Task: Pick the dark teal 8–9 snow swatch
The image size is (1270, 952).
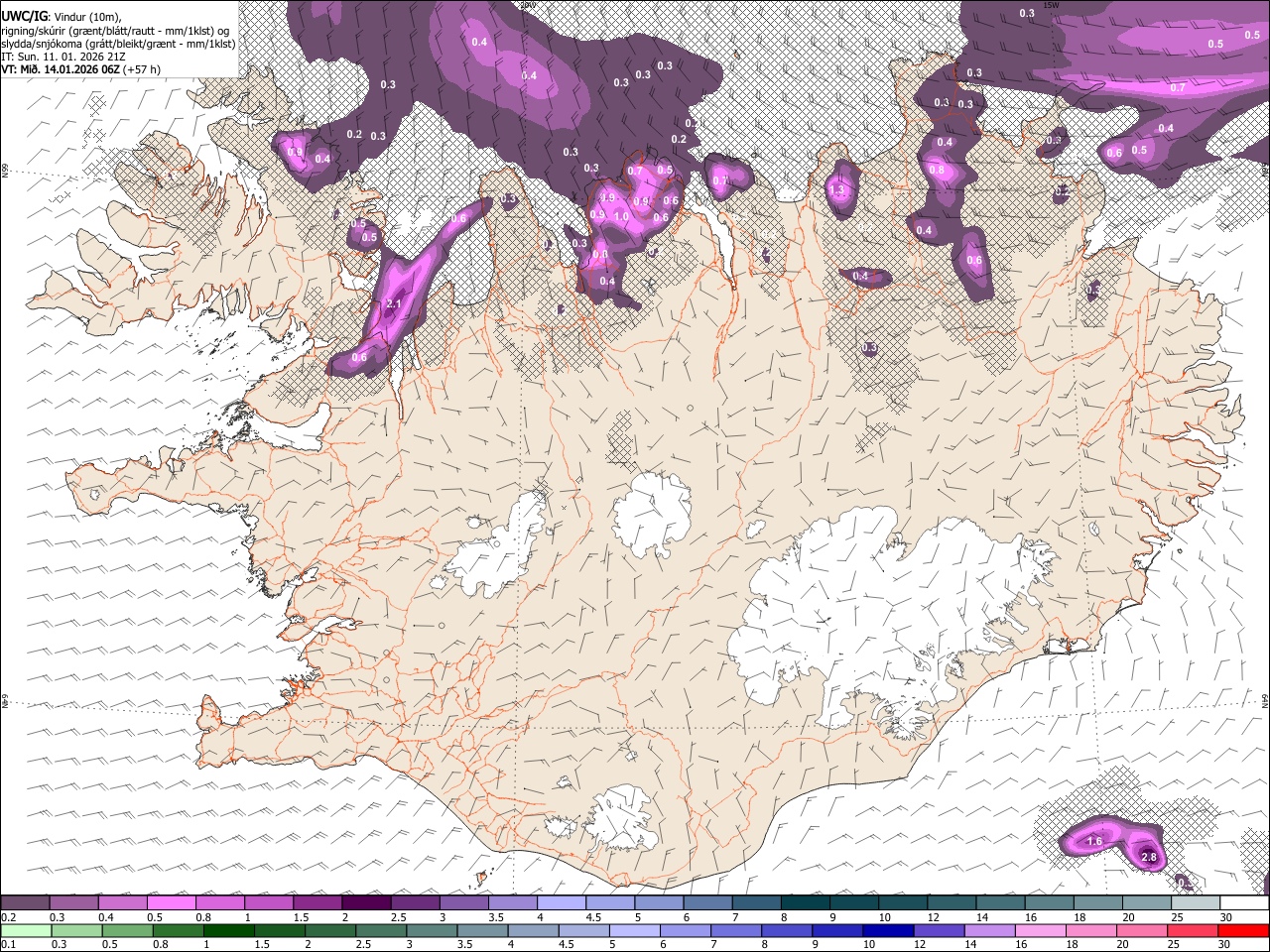Action: [x=806, y=903]
